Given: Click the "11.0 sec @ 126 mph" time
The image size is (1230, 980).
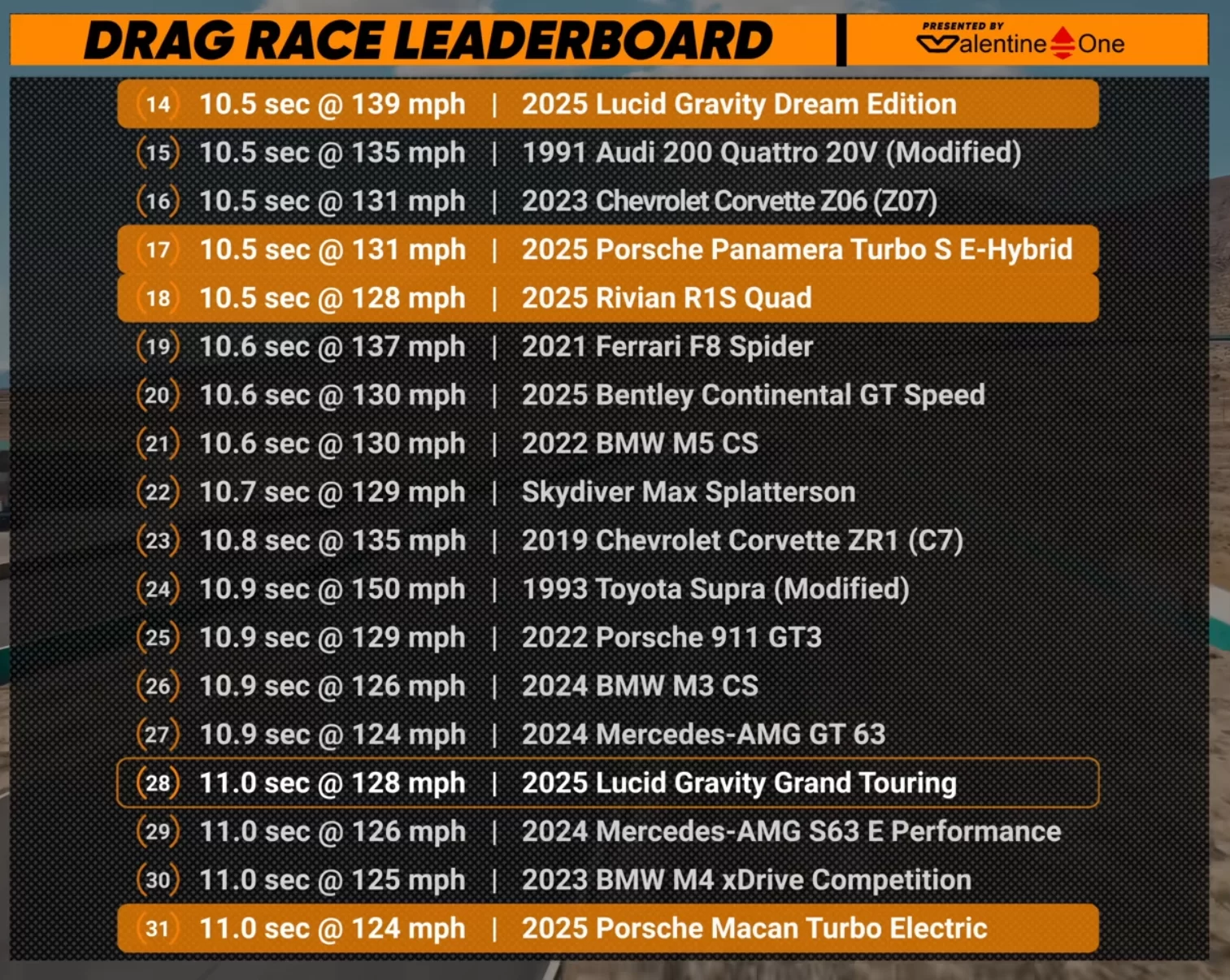Looking at the screenshot, I should (x=332, y=831).
